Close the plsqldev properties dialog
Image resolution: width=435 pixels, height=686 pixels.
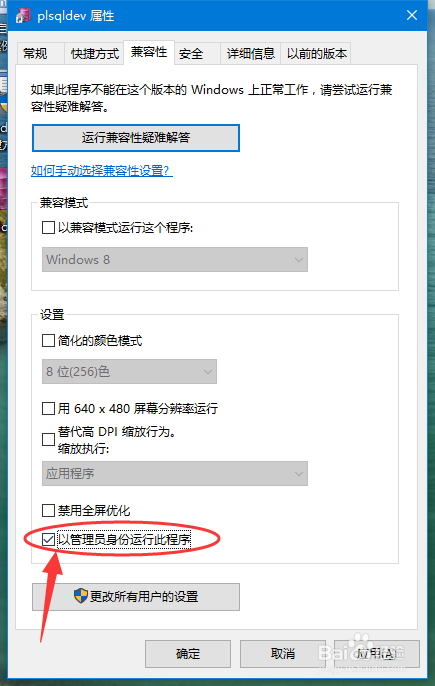point(412,15)
